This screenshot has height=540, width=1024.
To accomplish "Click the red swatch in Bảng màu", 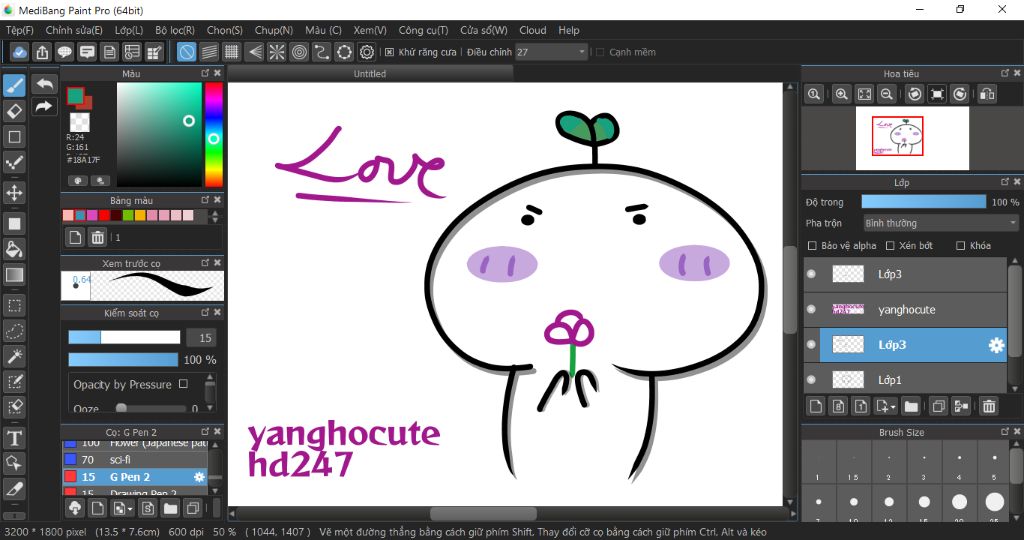I will pos(104,215).
